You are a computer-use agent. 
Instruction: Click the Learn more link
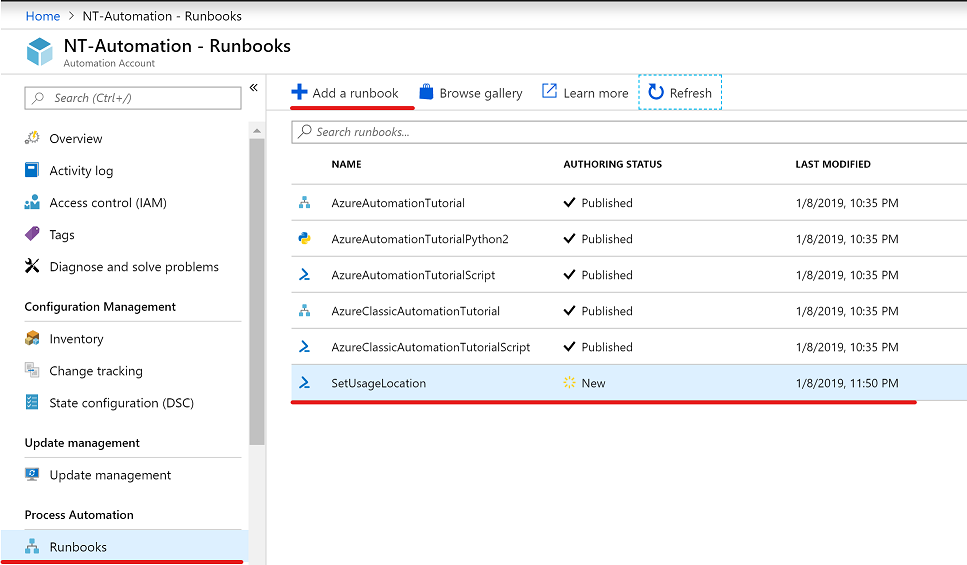585,93
